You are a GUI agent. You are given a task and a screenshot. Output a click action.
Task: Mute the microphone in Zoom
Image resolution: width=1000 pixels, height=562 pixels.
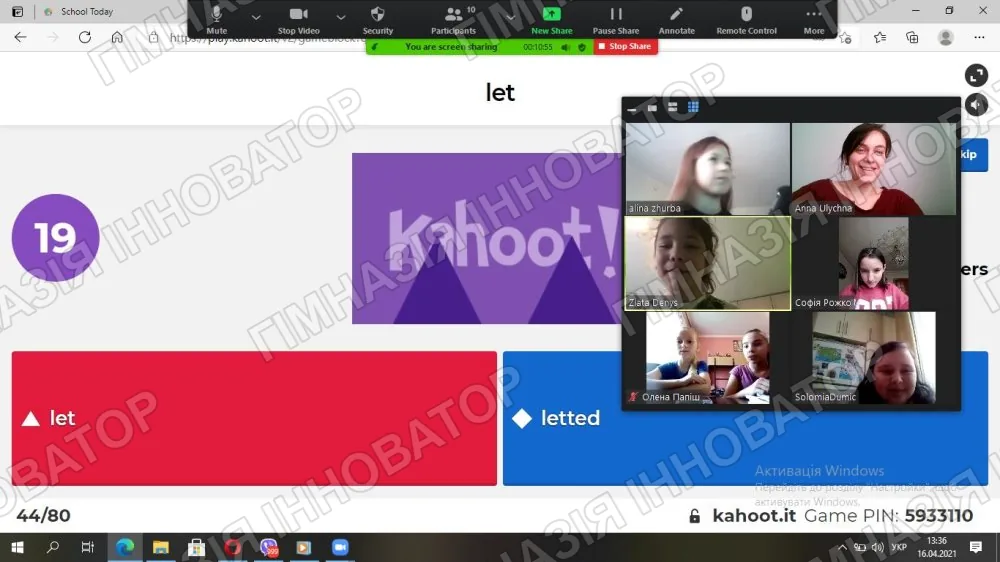216,19
